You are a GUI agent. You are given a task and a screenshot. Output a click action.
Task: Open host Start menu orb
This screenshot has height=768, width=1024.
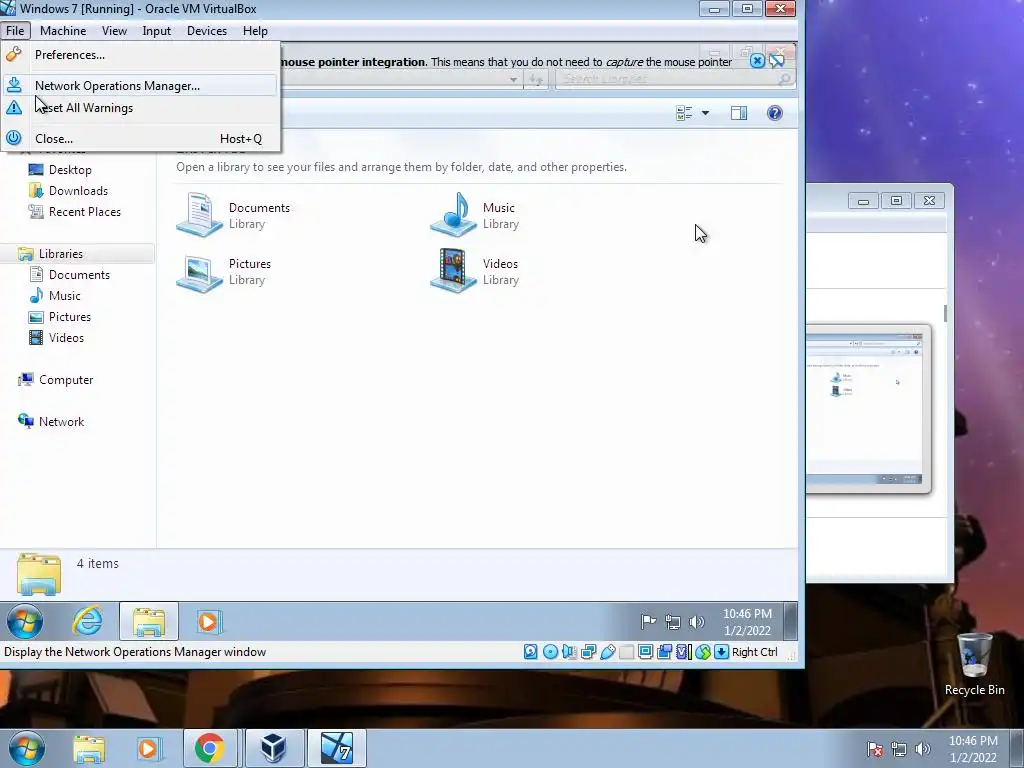click(26, 748)
